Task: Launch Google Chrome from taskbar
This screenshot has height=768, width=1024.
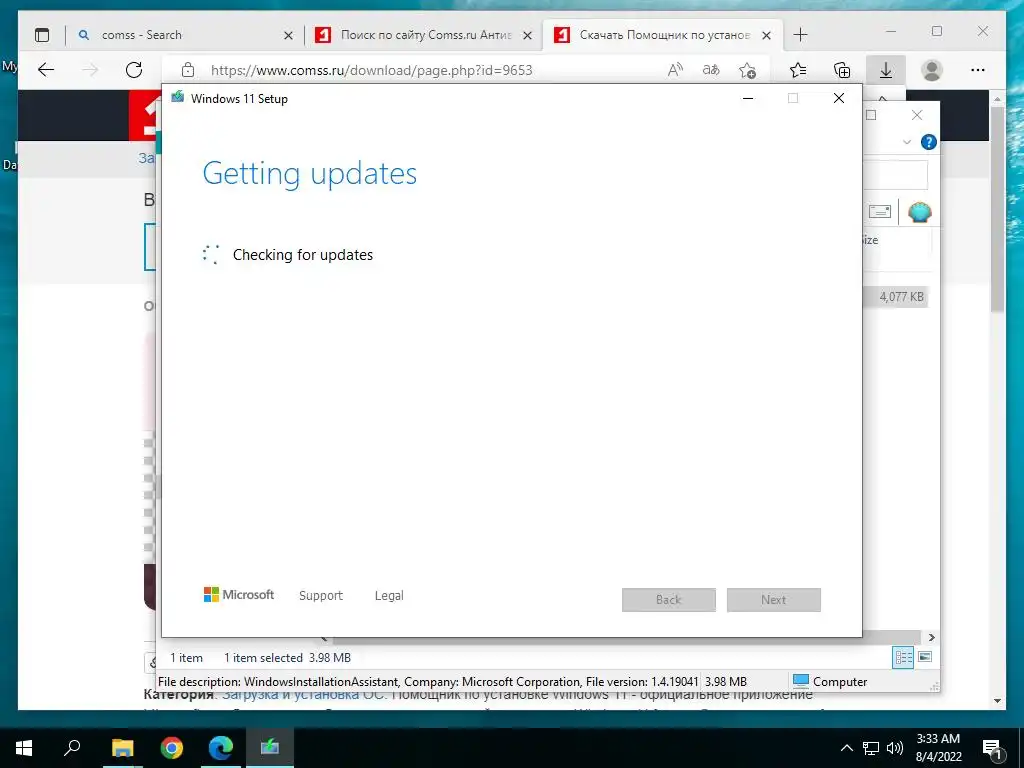Action: [x=172, y=748]
